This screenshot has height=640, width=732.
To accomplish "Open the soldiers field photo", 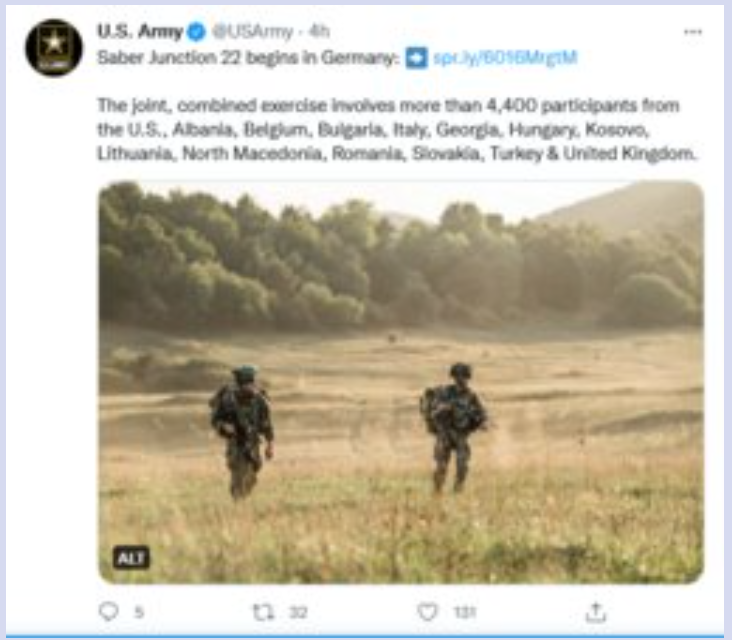I will point(401,382).
